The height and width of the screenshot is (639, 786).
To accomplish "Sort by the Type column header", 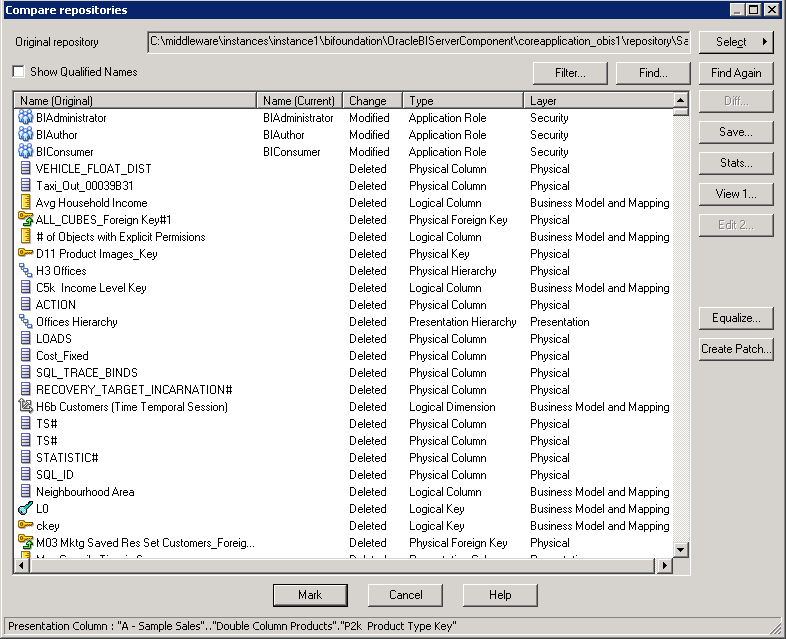I will tap(463, 101).
